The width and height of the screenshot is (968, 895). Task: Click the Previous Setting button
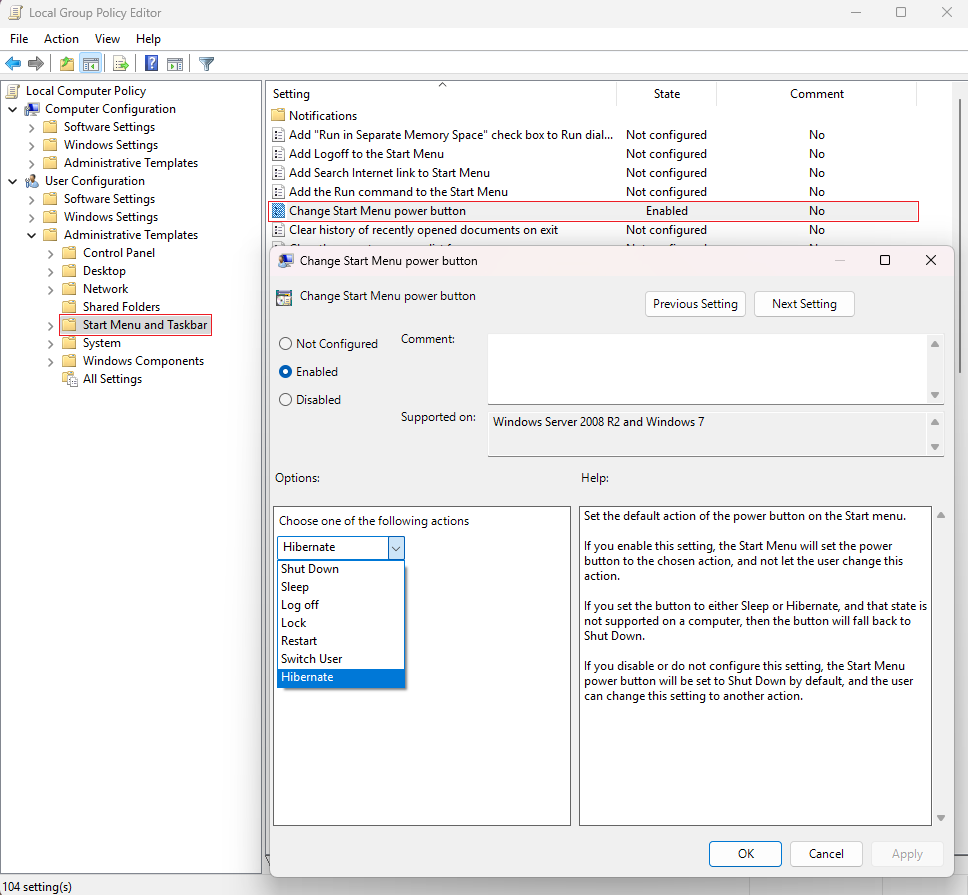click(695, 304)
